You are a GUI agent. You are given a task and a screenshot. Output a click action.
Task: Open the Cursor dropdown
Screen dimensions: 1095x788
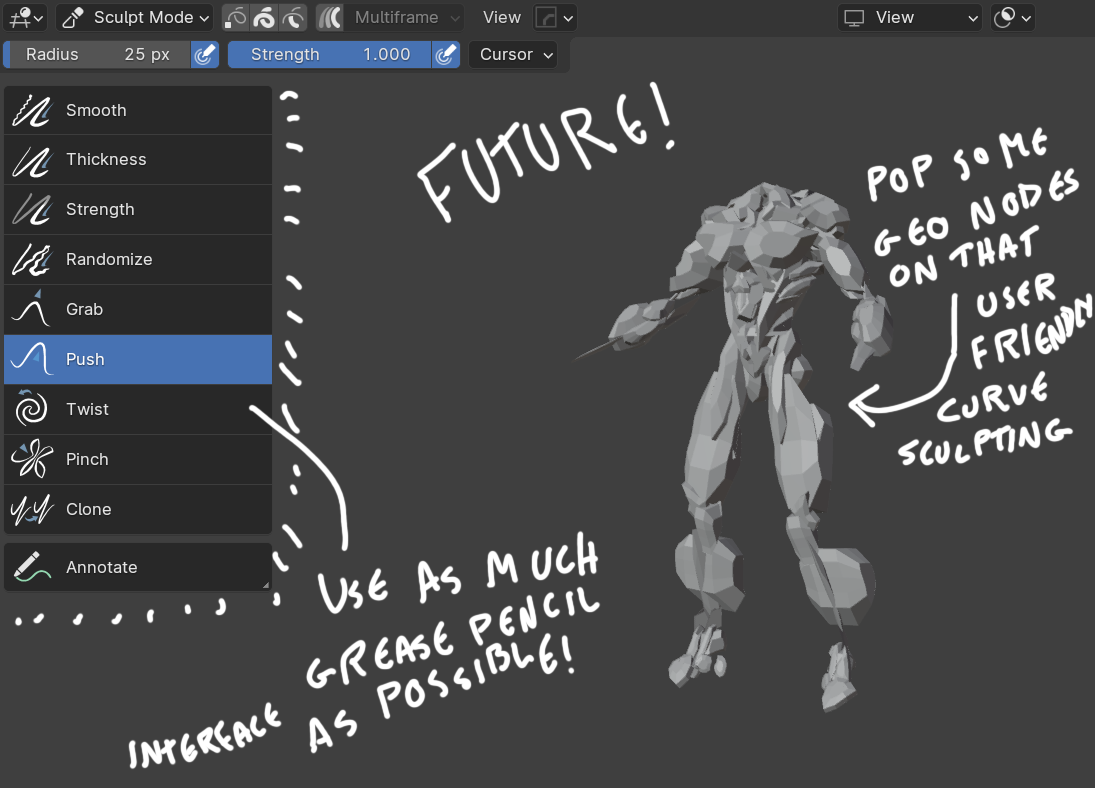pyautogui.click(x=513, y=54)
